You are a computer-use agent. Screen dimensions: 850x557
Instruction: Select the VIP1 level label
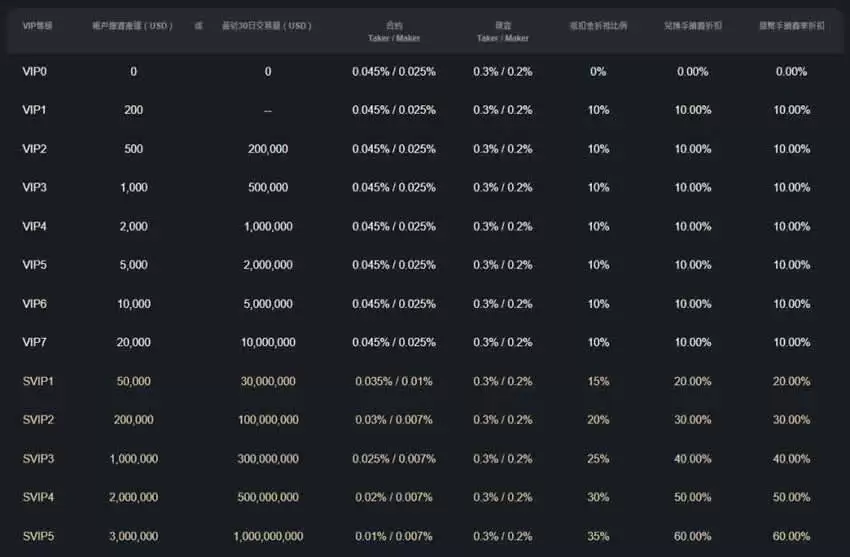coord(35,110)
